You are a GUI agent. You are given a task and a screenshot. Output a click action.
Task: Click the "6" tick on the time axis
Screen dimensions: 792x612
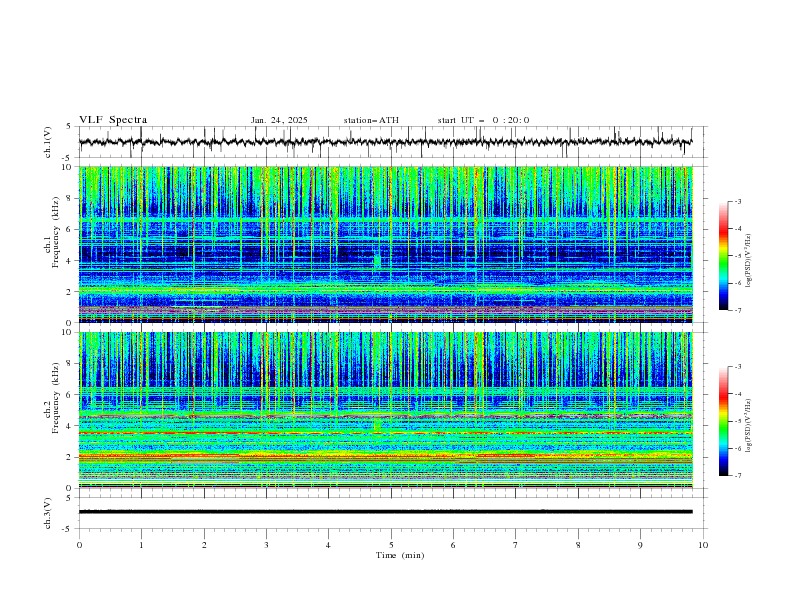(453, 545)
